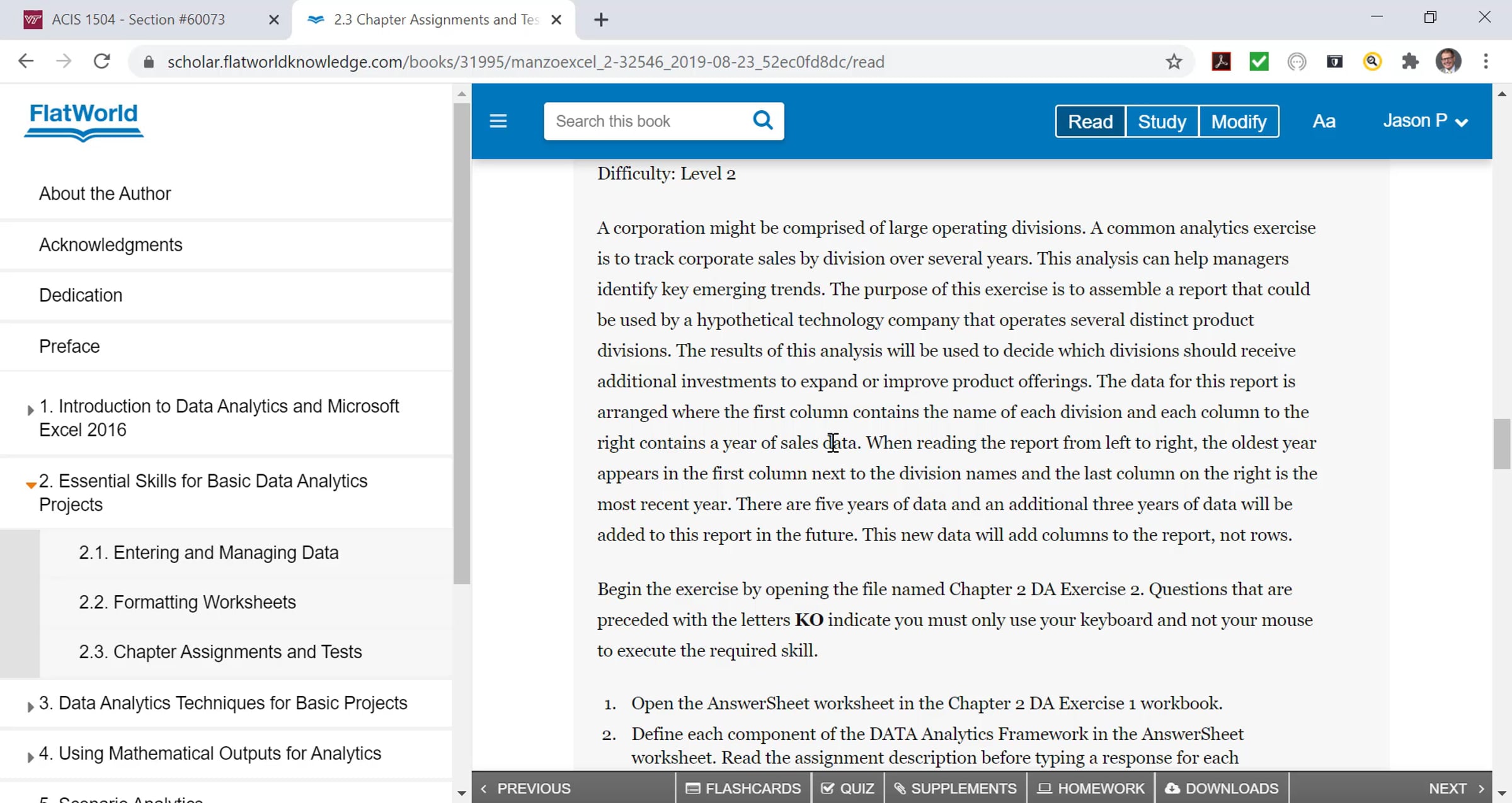1512x803 pixels.
Task: Open section 2.2 Formatting Worksheets
Action: click(187, 602)
